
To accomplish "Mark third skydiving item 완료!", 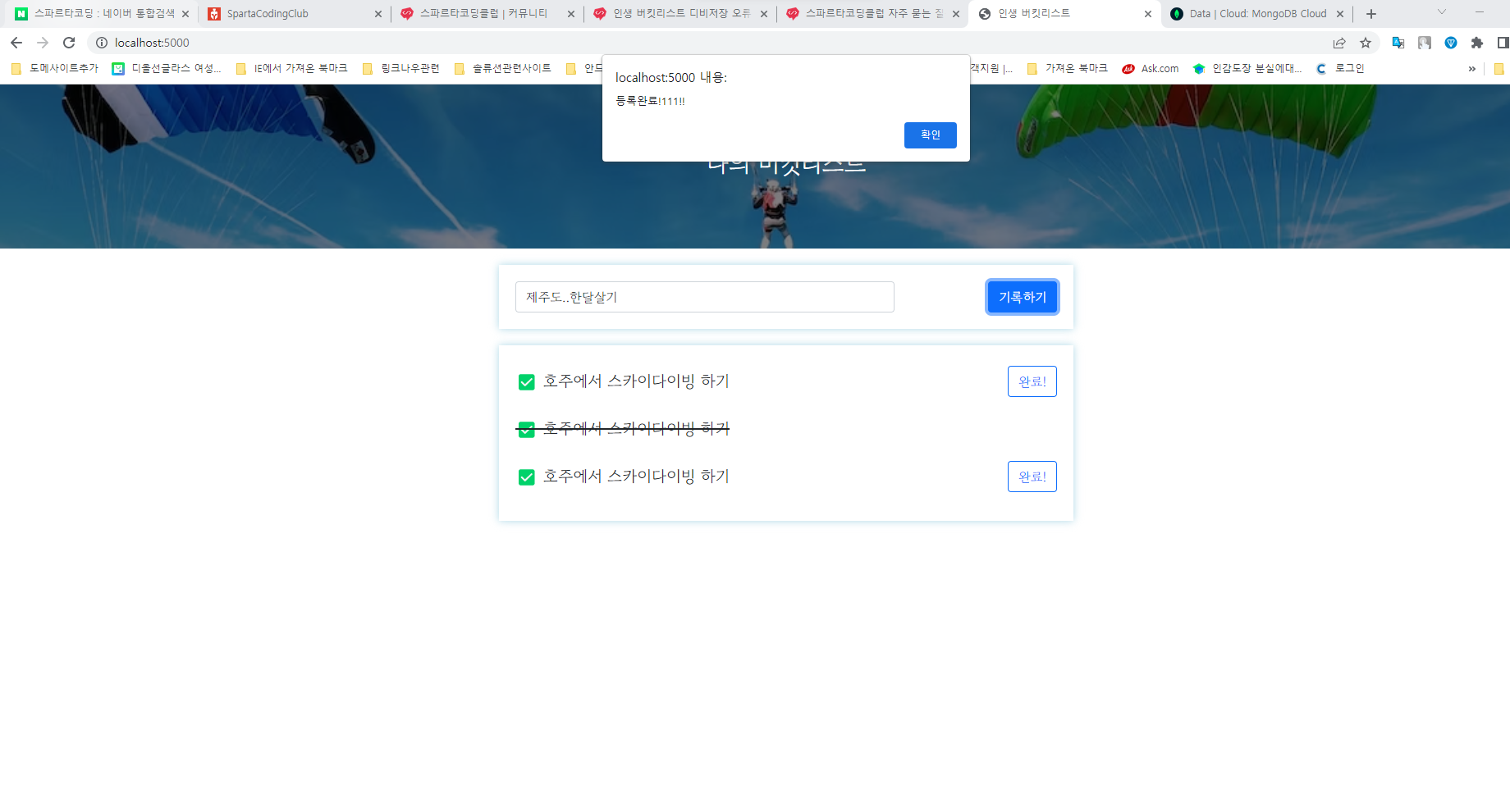I will click(x=1032, y=477).
